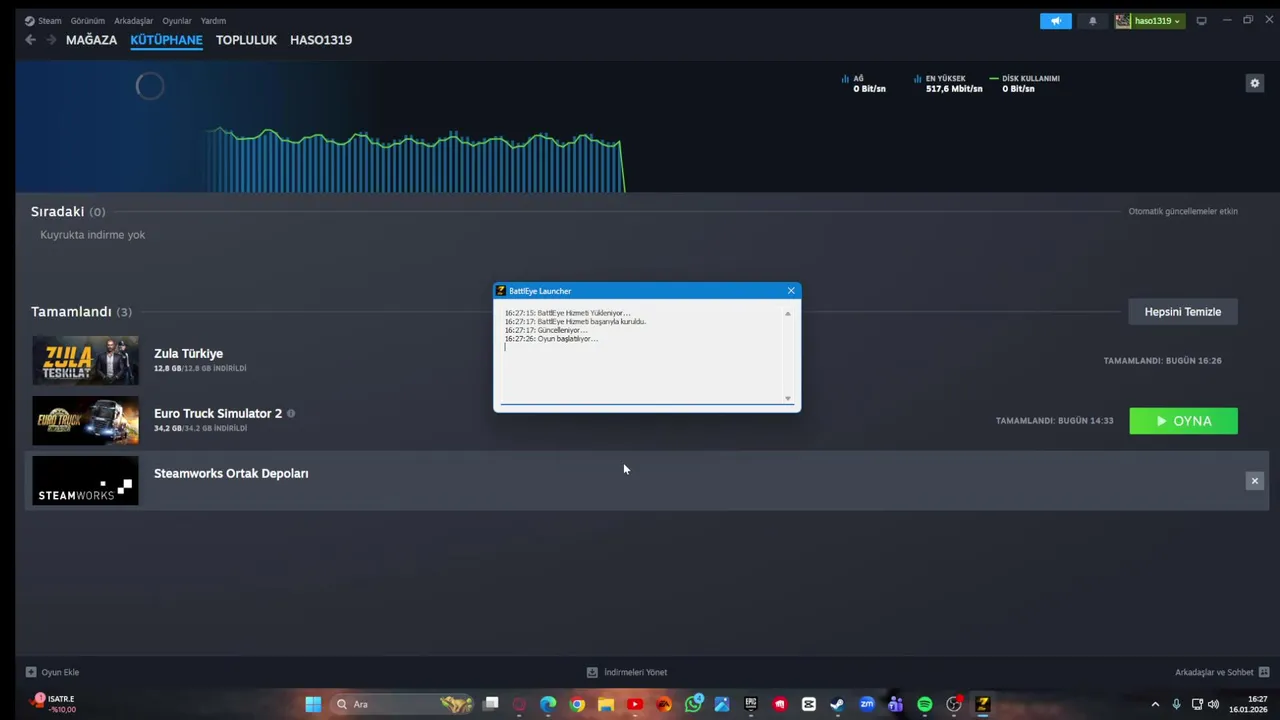Open the MAĞAZA tab

coord(91,40)
